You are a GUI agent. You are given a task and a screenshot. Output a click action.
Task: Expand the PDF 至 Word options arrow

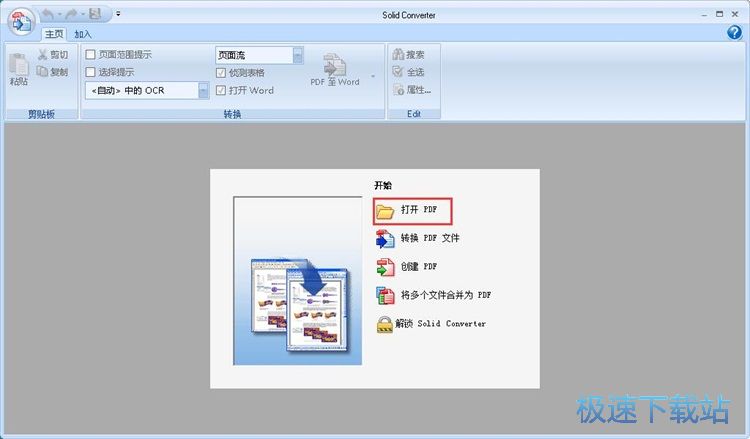coord(373,76)
